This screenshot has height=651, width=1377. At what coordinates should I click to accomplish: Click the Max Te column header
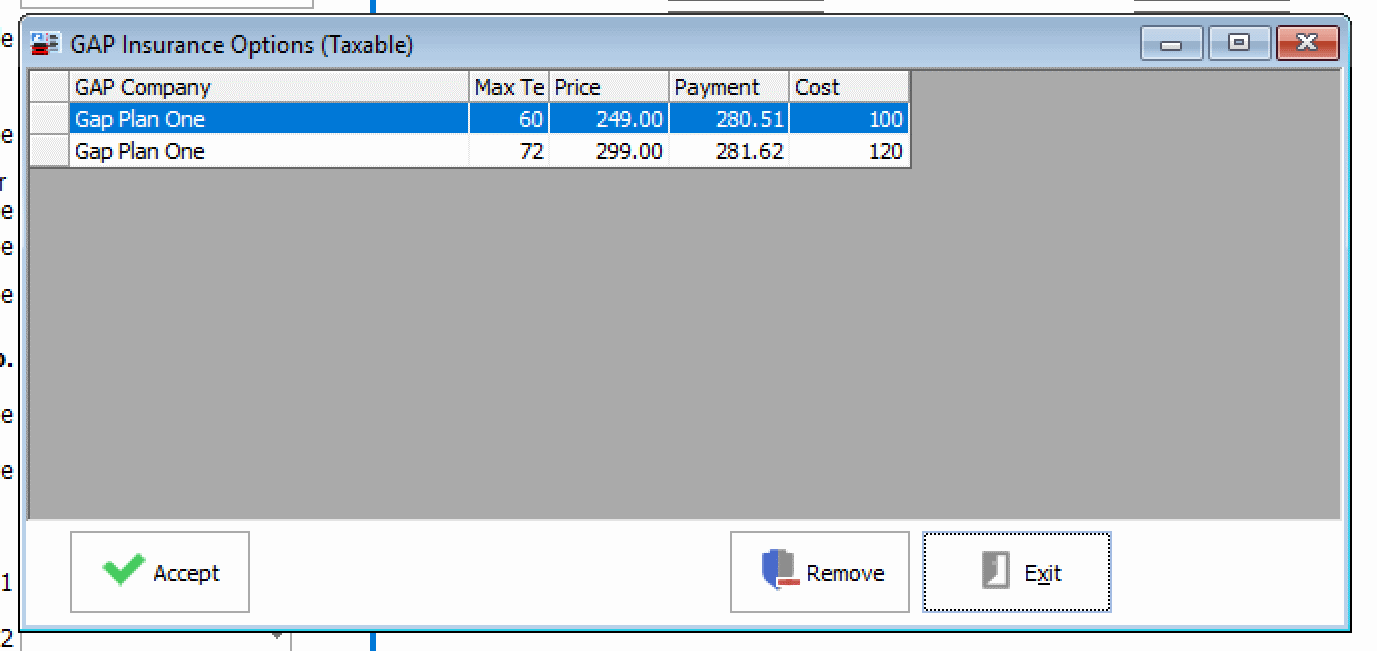(509, 87)
